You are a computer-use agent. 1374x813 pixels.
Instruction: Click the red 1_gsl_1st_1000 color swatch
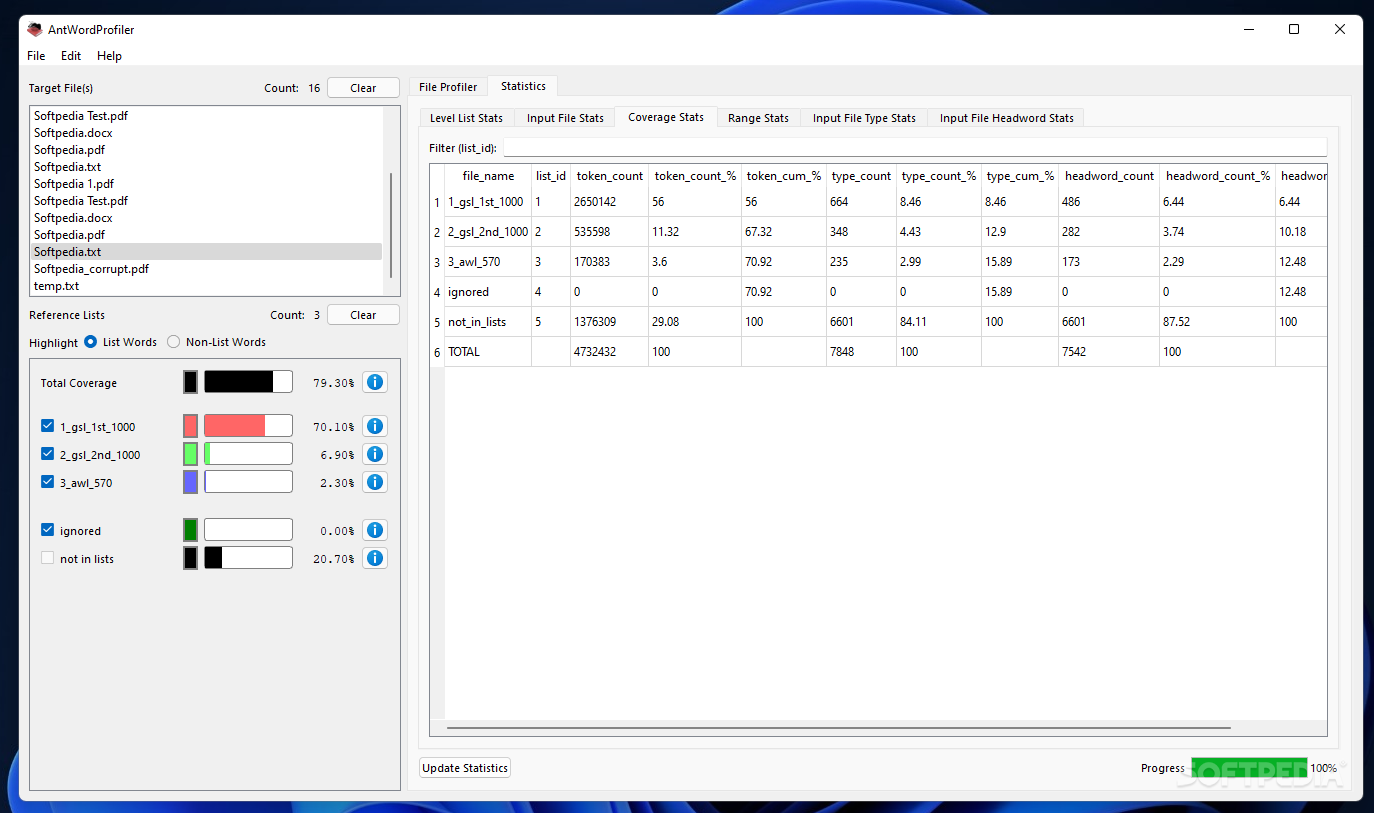click(x=191, y=426)
